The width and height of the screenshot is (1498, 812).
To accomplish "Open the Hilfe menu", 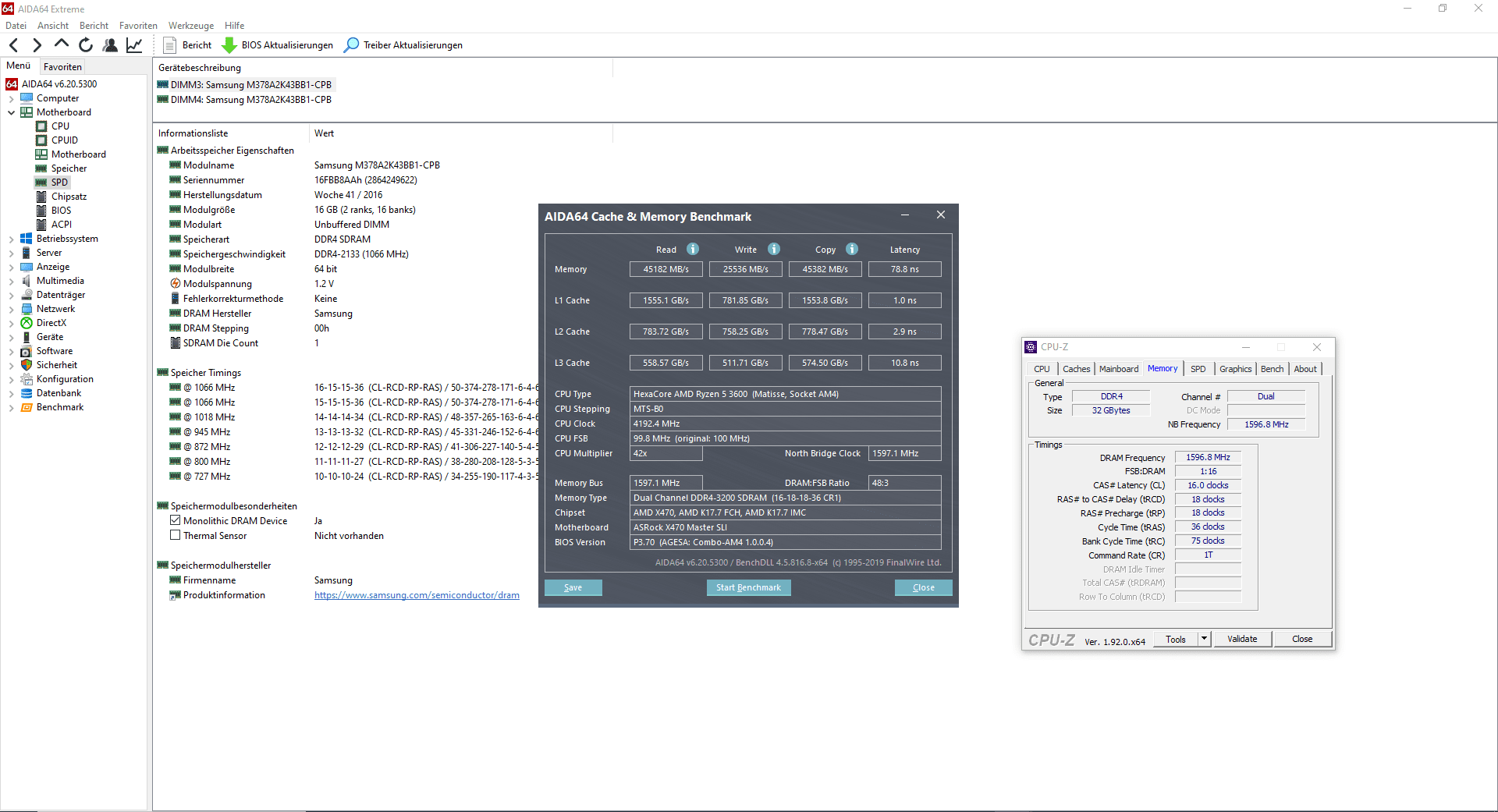I will 234,26.
